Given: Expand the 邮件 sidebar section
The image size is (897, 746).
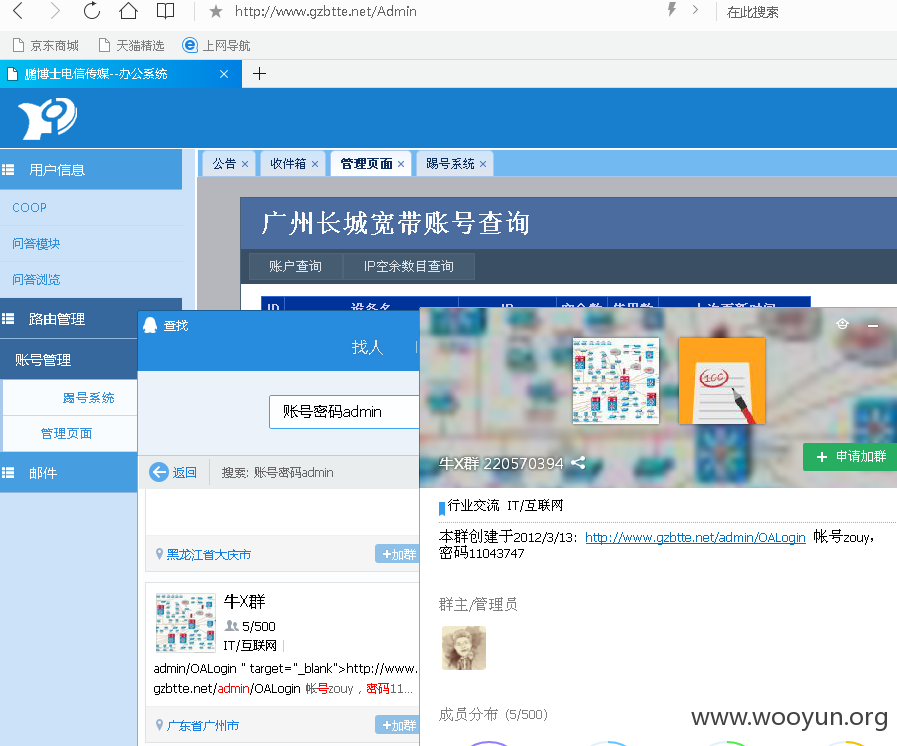Looking at the screenshot, I should click(69, 473).
